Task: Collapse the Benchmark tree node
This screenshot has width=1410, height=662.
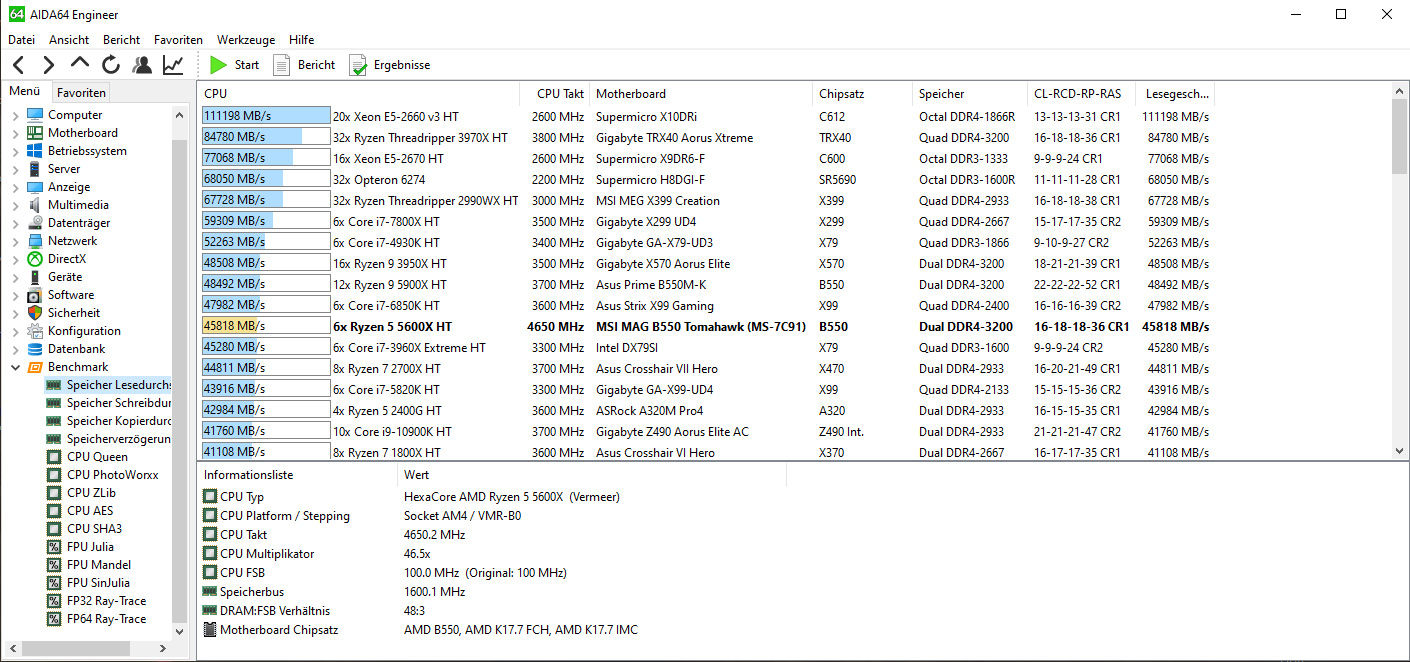Action: coord(15,367)
